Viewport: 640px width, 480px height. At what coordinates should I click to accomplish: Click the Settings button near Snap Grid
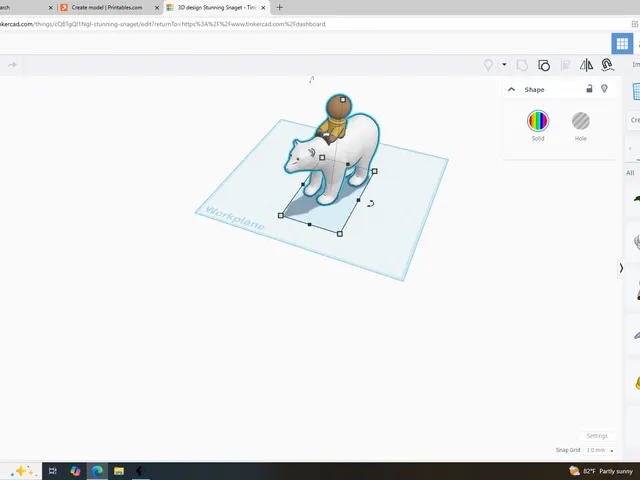point(597,436)
